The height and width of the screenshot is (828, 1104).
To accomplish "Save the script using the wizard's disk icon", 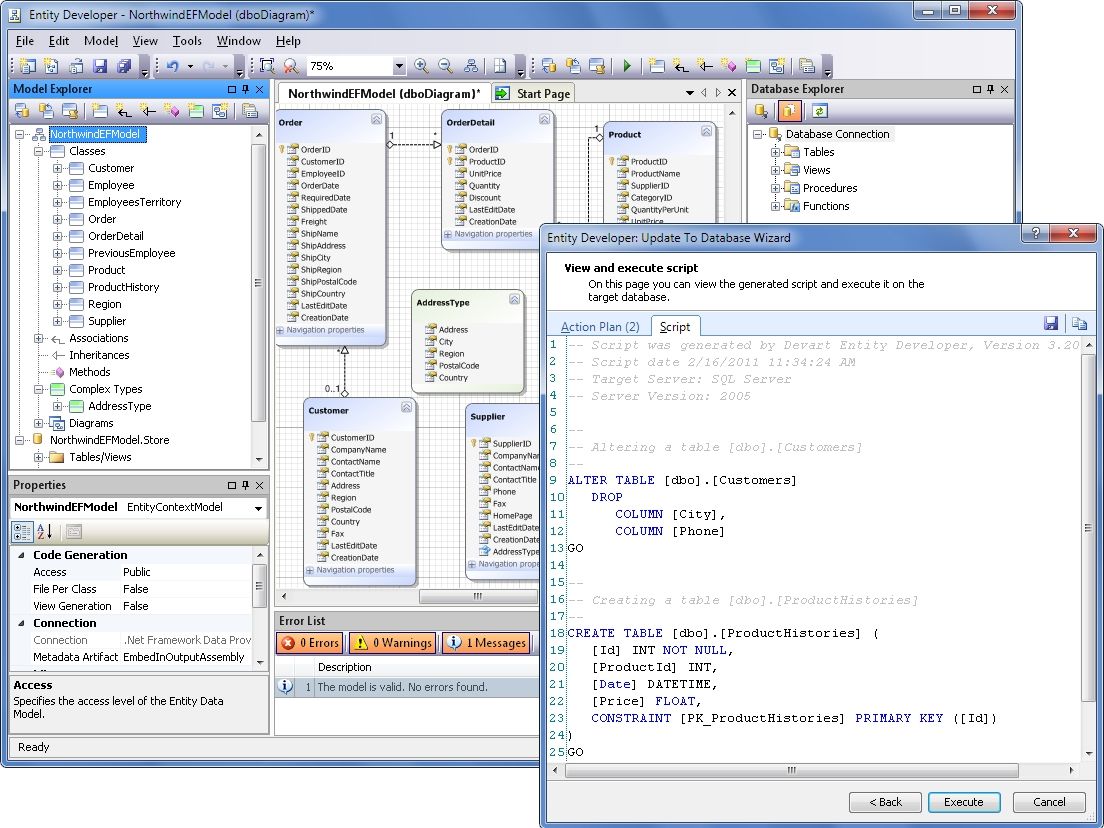I will click(x=1051, y=323).
